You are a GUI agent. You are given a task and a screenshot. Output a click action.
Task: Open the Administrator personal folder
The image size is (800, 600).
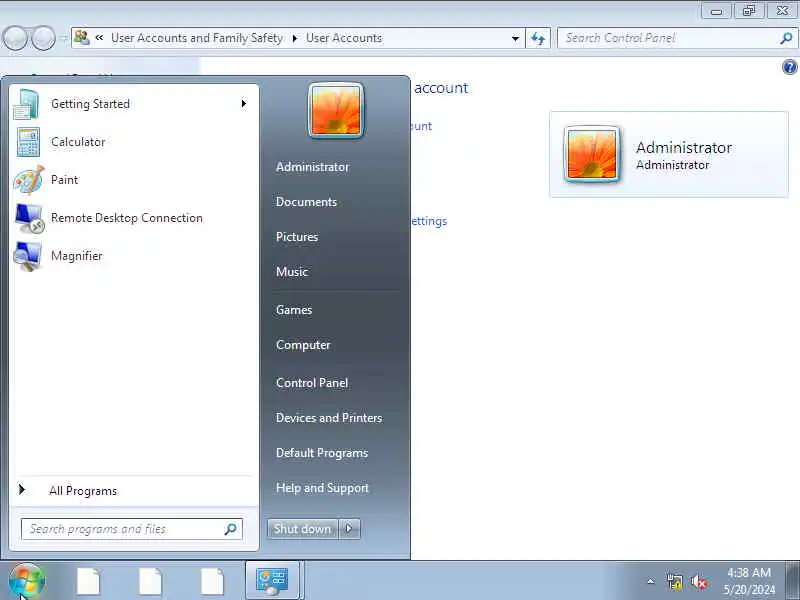pos(312,167)
